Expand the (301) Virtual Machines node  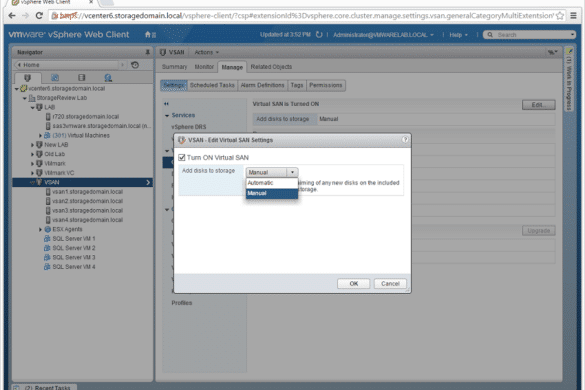point(40,135)
